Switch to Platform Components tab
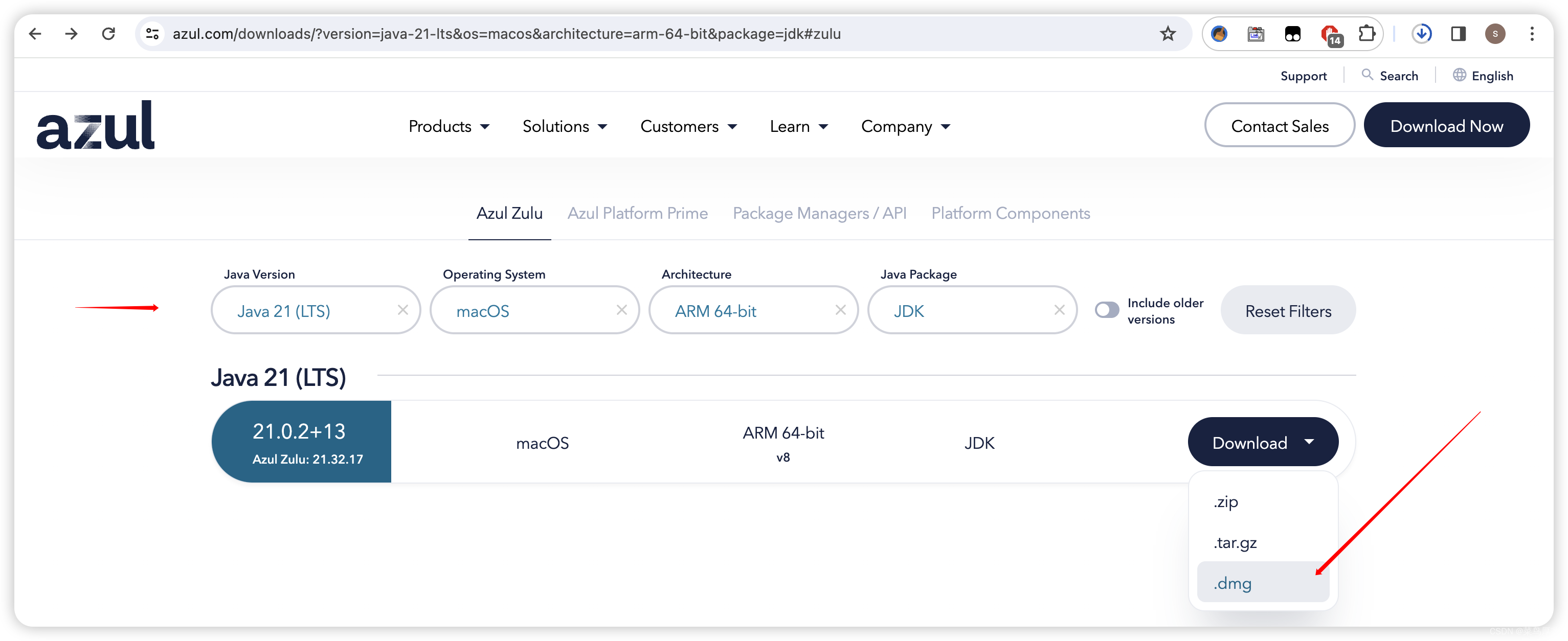 point(1011,214)
